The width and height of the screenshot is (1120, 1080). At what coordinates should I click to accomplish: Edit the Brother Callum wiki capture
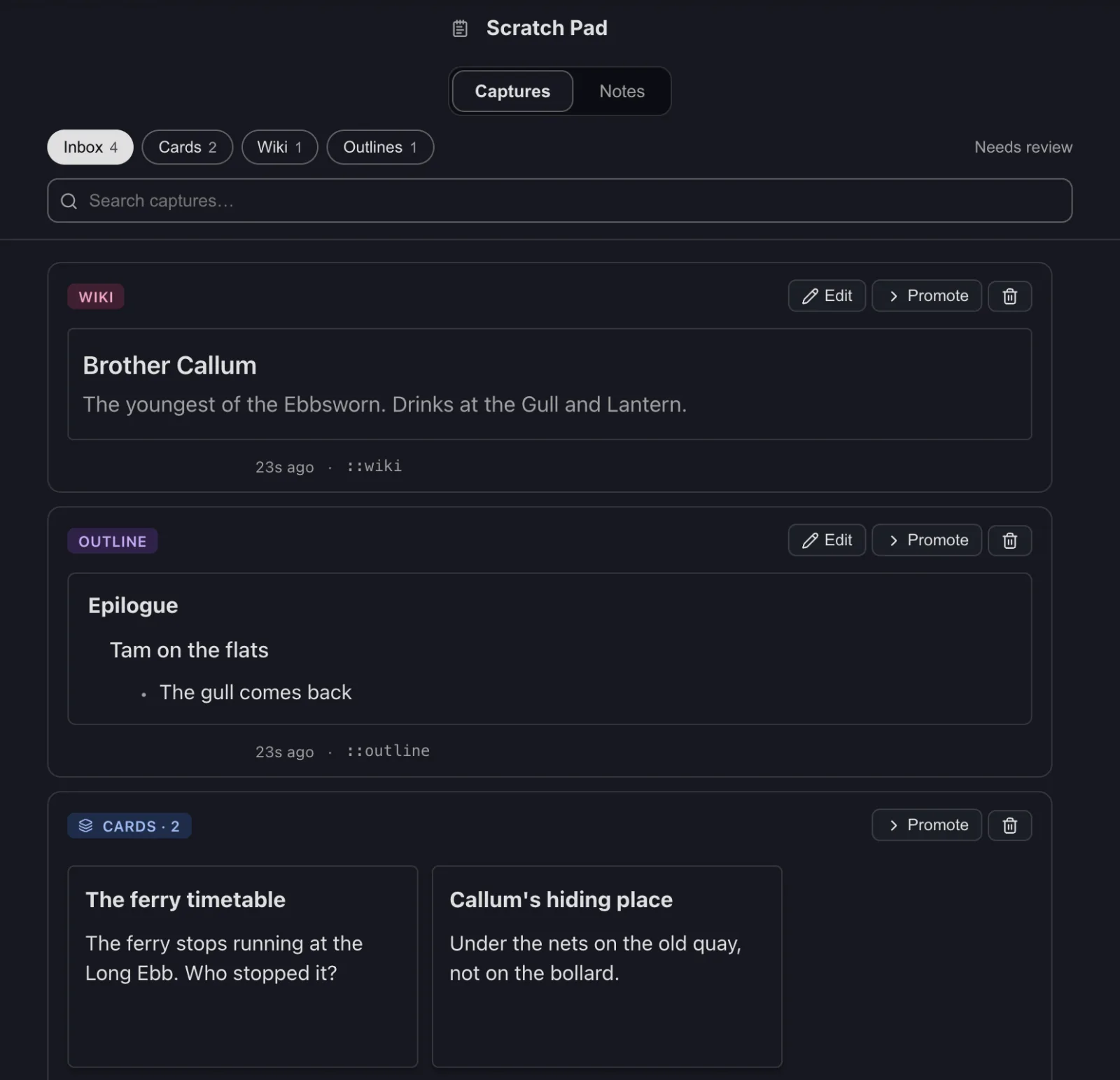pyautogui.click(x=827, y=296)
